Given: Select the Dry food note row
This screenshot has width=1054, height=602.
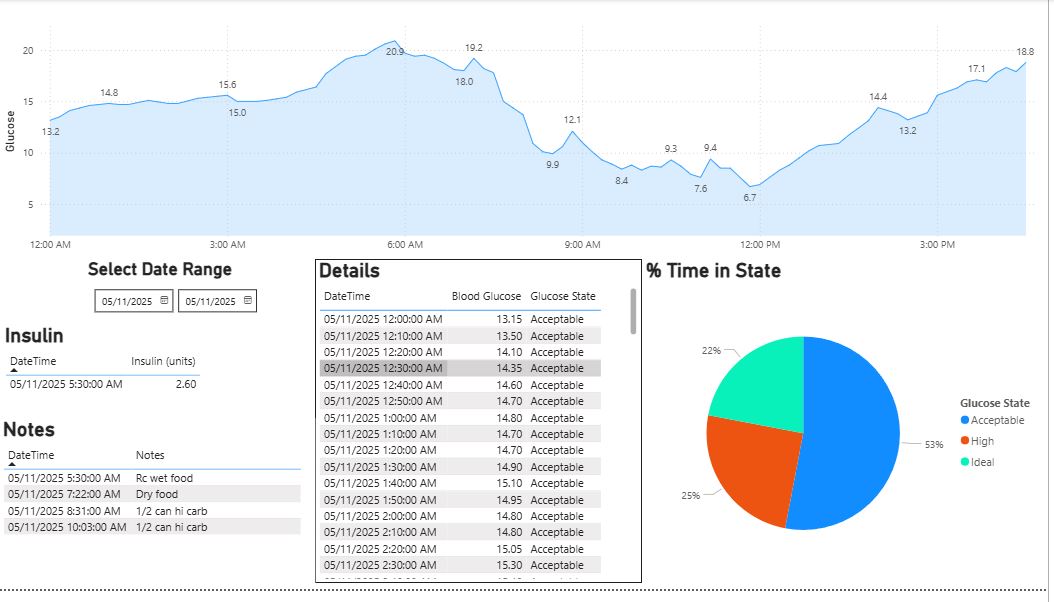Looking at the screenshot, I should pyautogui.click(x=152, y=494).
